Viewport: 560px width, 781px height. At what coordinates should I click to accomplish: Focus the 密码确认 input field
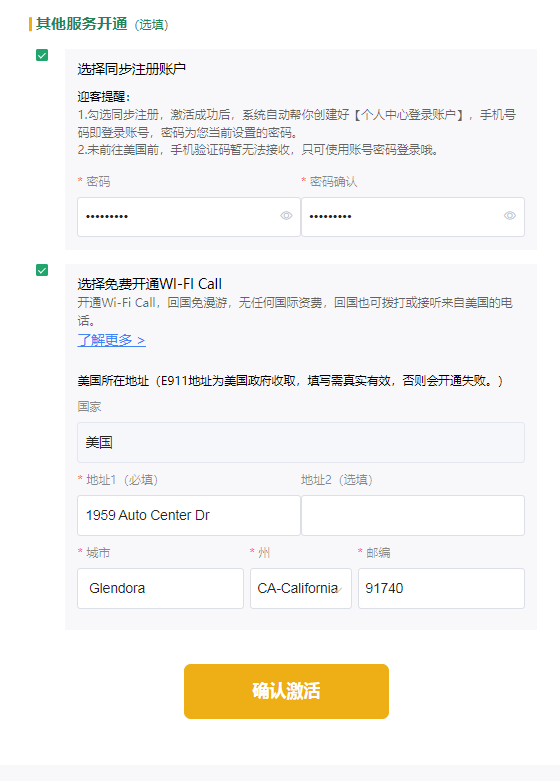coord(413,217)
